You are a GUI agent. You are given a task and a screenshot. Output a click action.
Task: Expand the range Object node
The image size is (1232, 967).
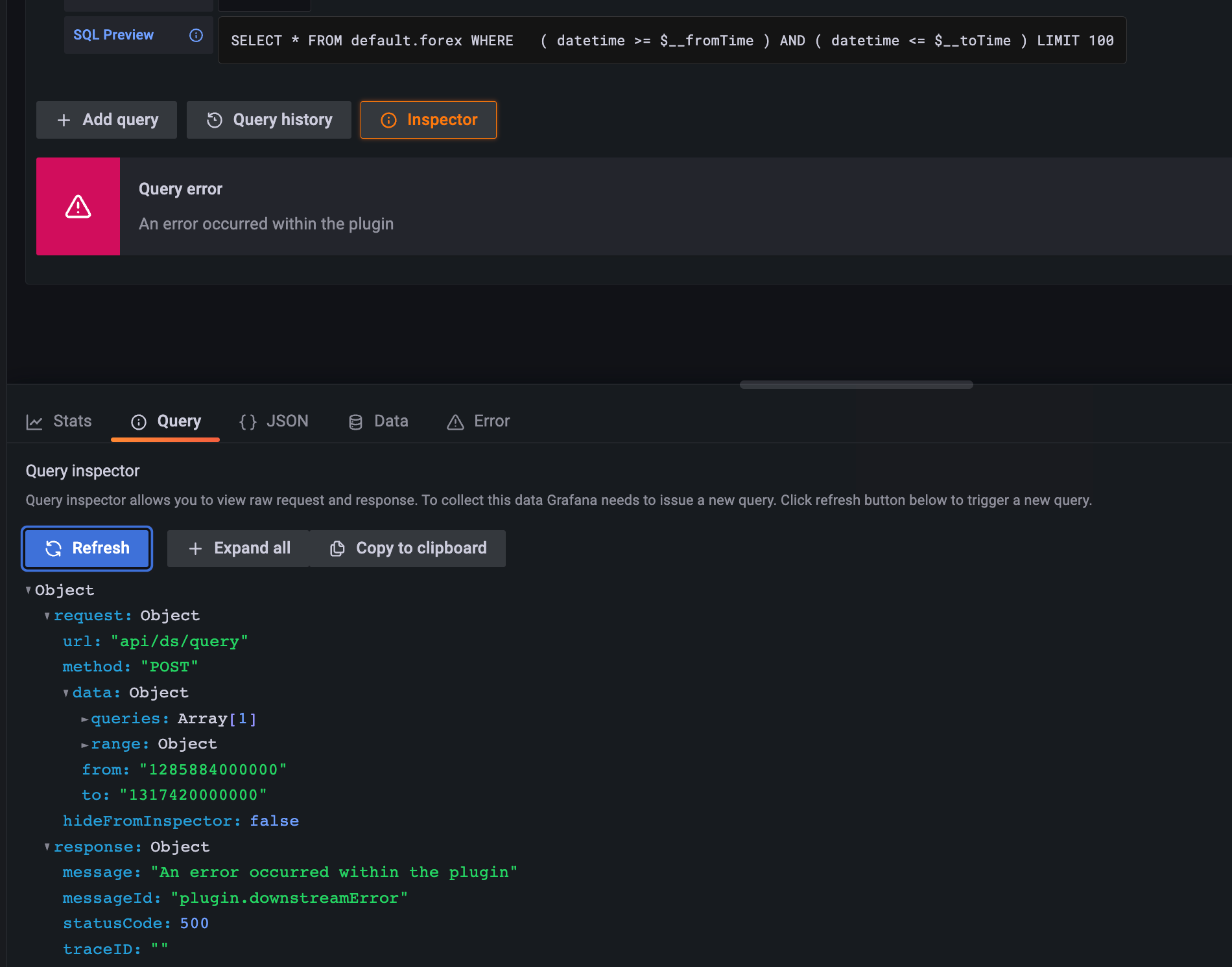(84, 744)
